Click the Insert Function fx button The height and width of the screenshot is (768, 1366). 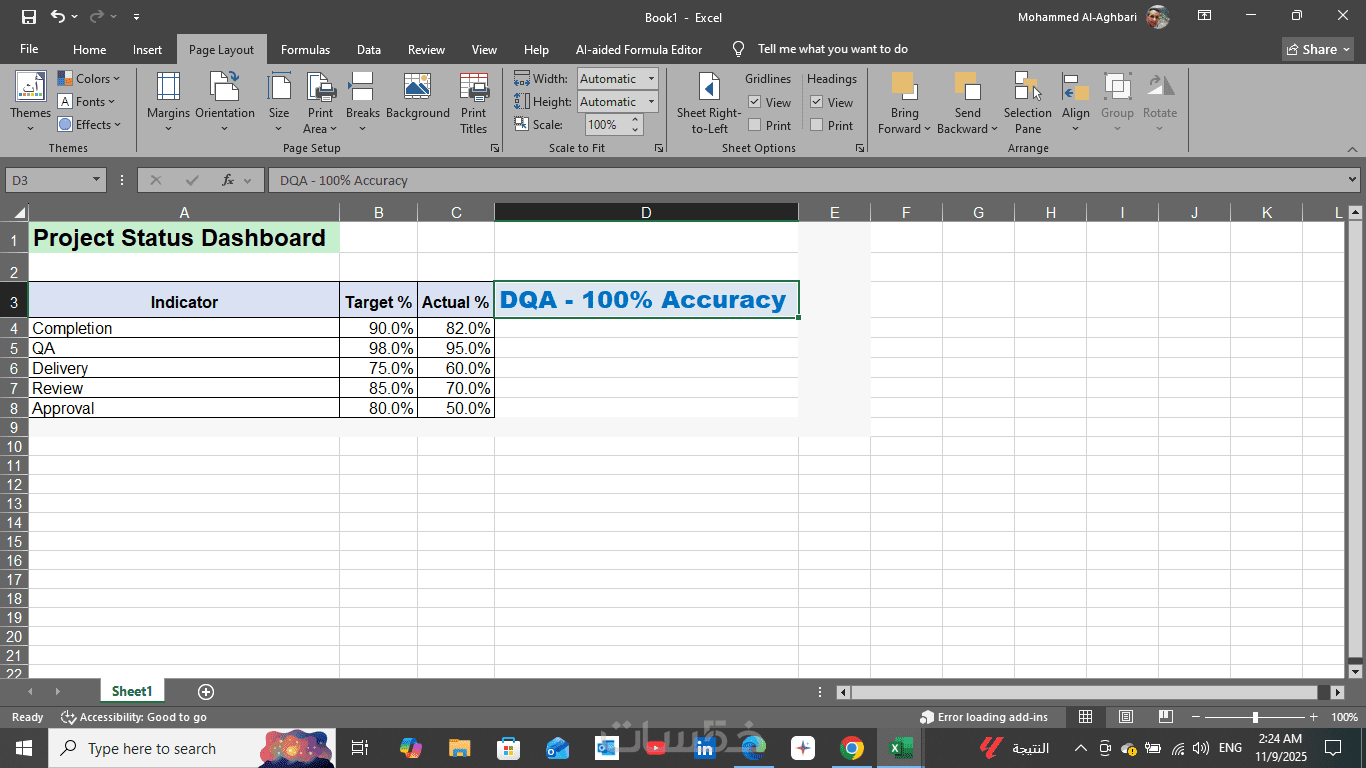[x=228, y=180]
